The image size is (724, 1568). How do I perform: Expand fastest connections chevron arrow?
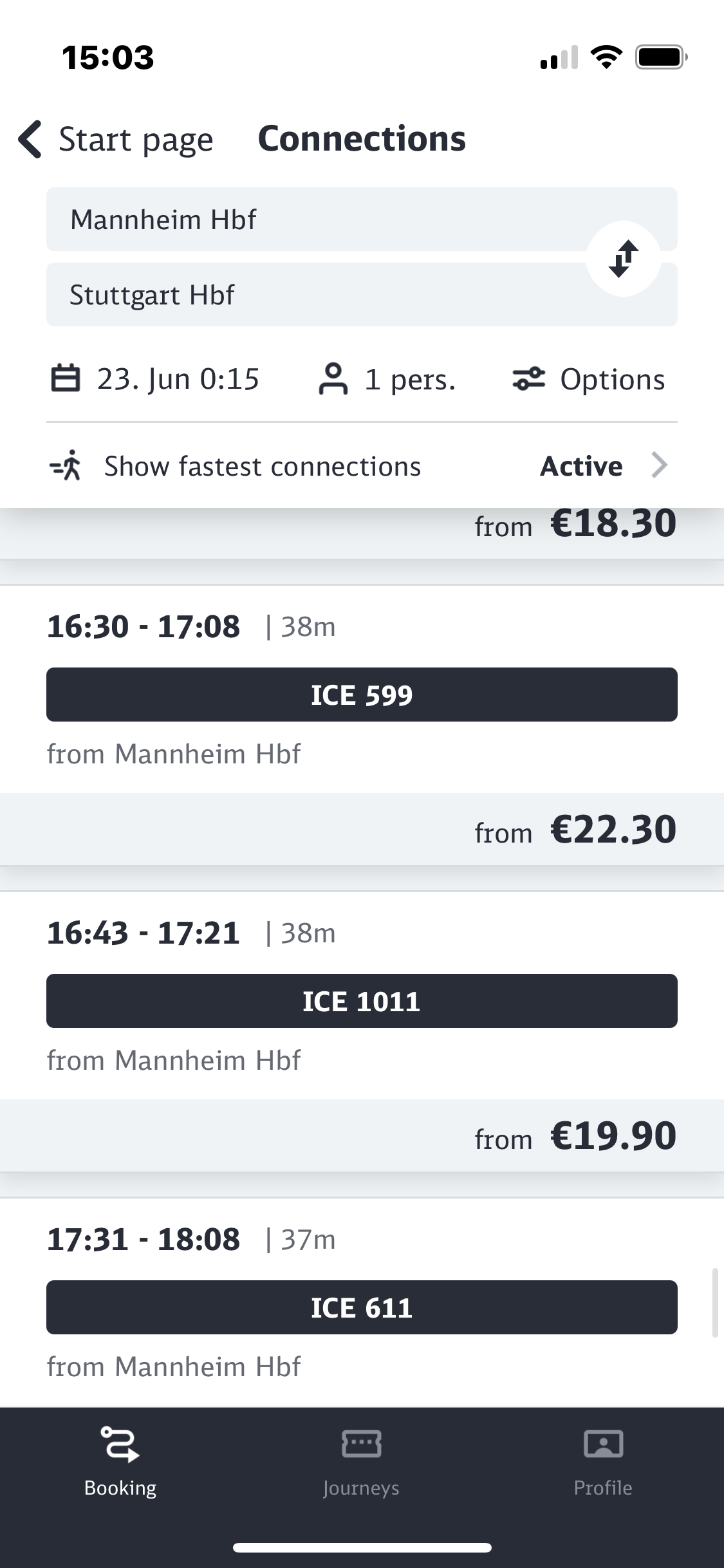[659, 465]
